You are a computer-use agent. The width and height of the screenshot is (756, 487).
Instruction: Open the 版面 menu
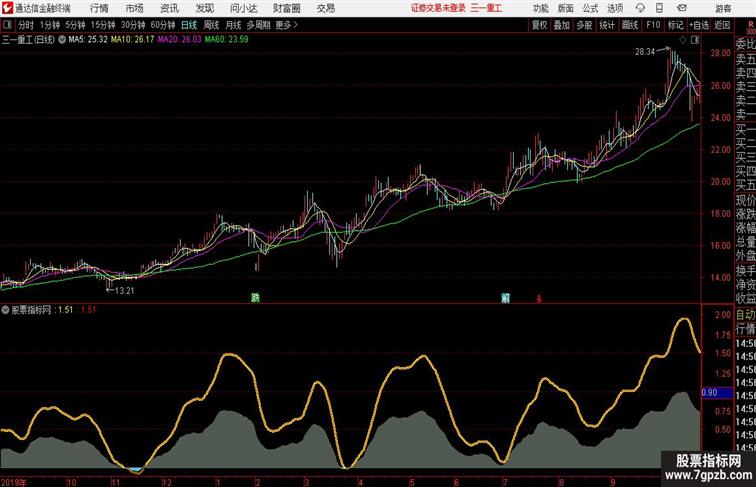click(x=566, y=8)
